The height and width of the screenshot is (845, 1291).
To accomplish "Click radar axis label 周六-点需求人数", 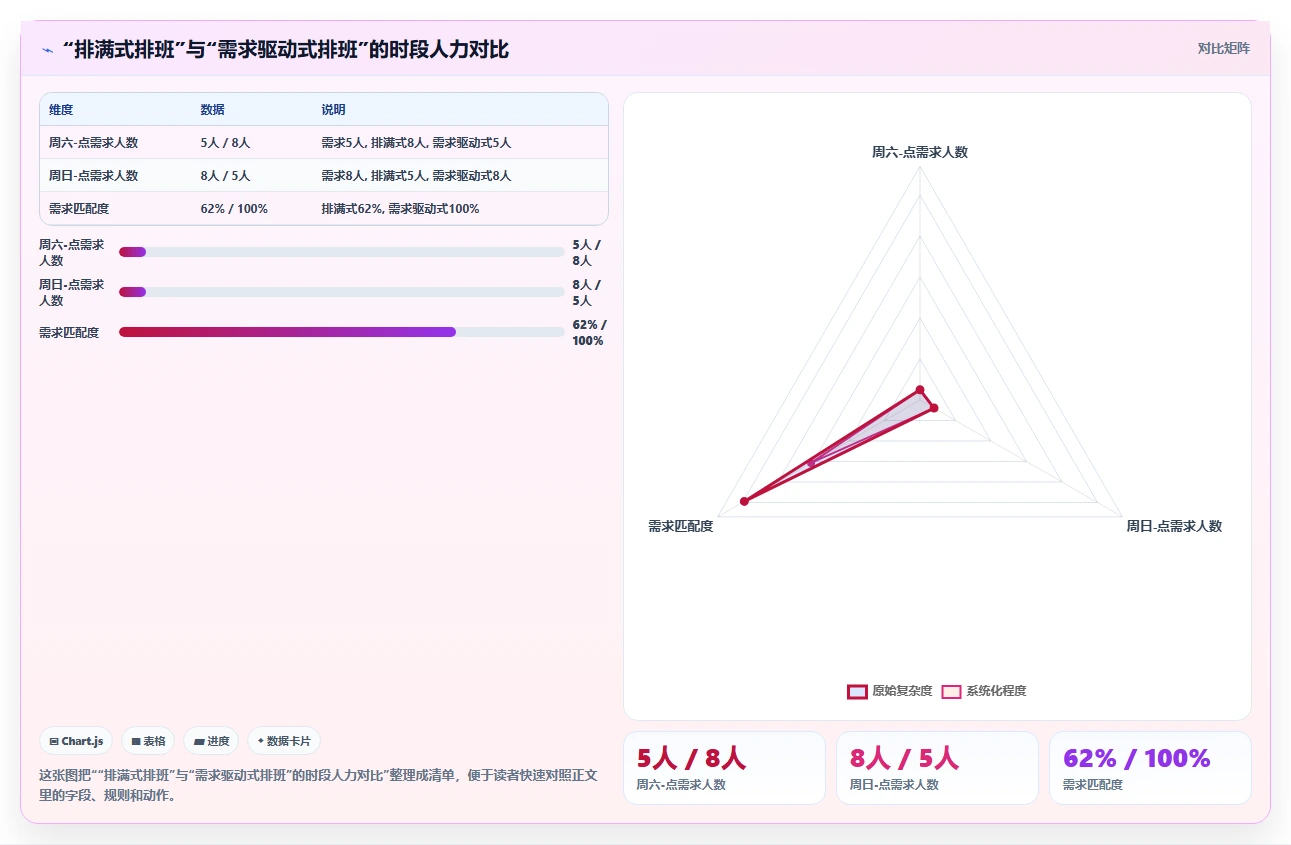I will (920, 152).
